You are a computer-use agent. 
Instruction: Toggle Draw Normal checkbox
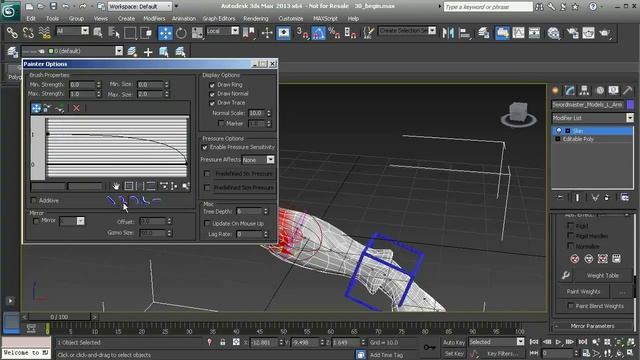(x=212, y=94)
